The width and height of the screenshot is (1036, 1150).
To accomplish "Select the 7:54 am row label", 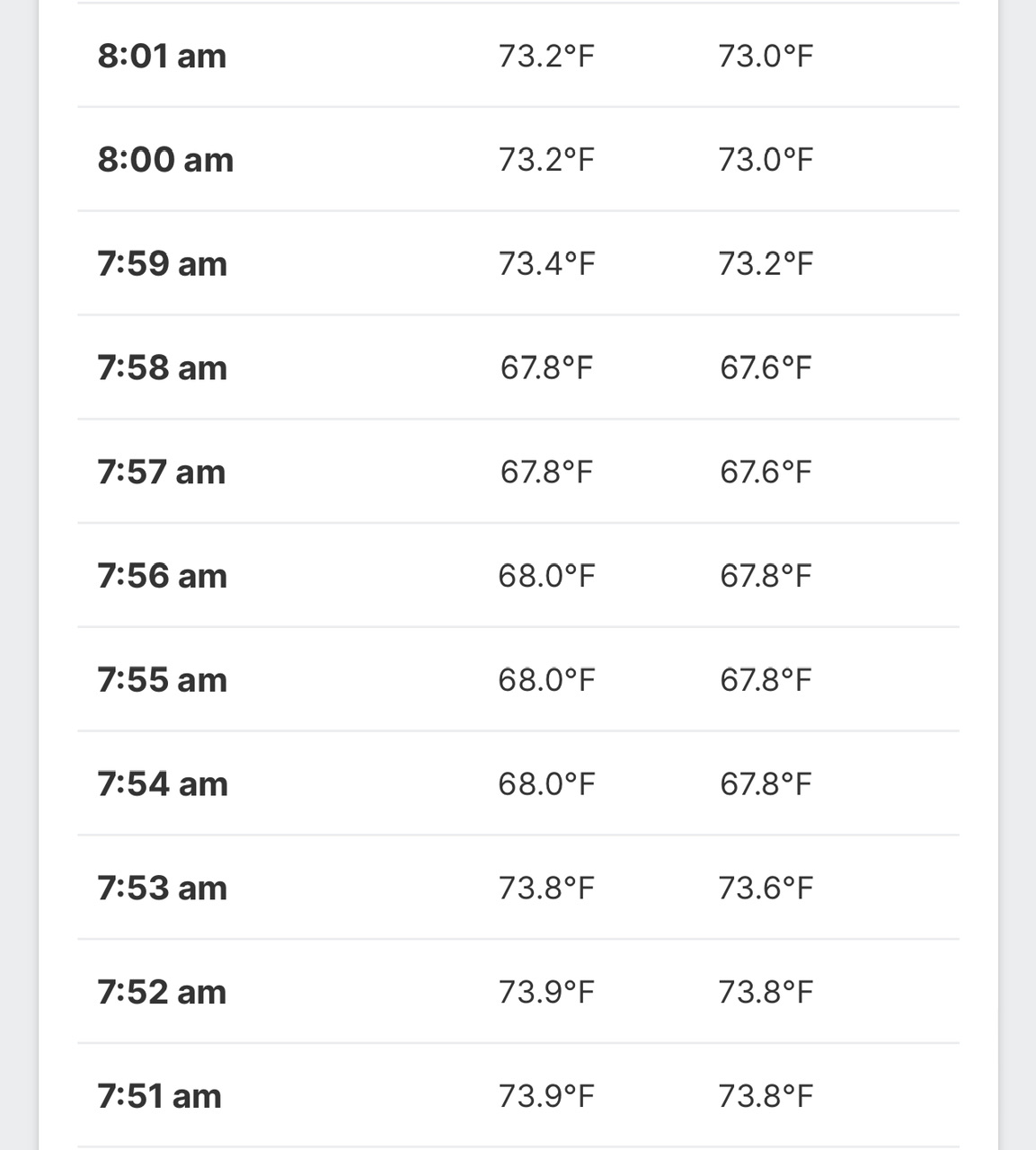I will click(163, 784).
